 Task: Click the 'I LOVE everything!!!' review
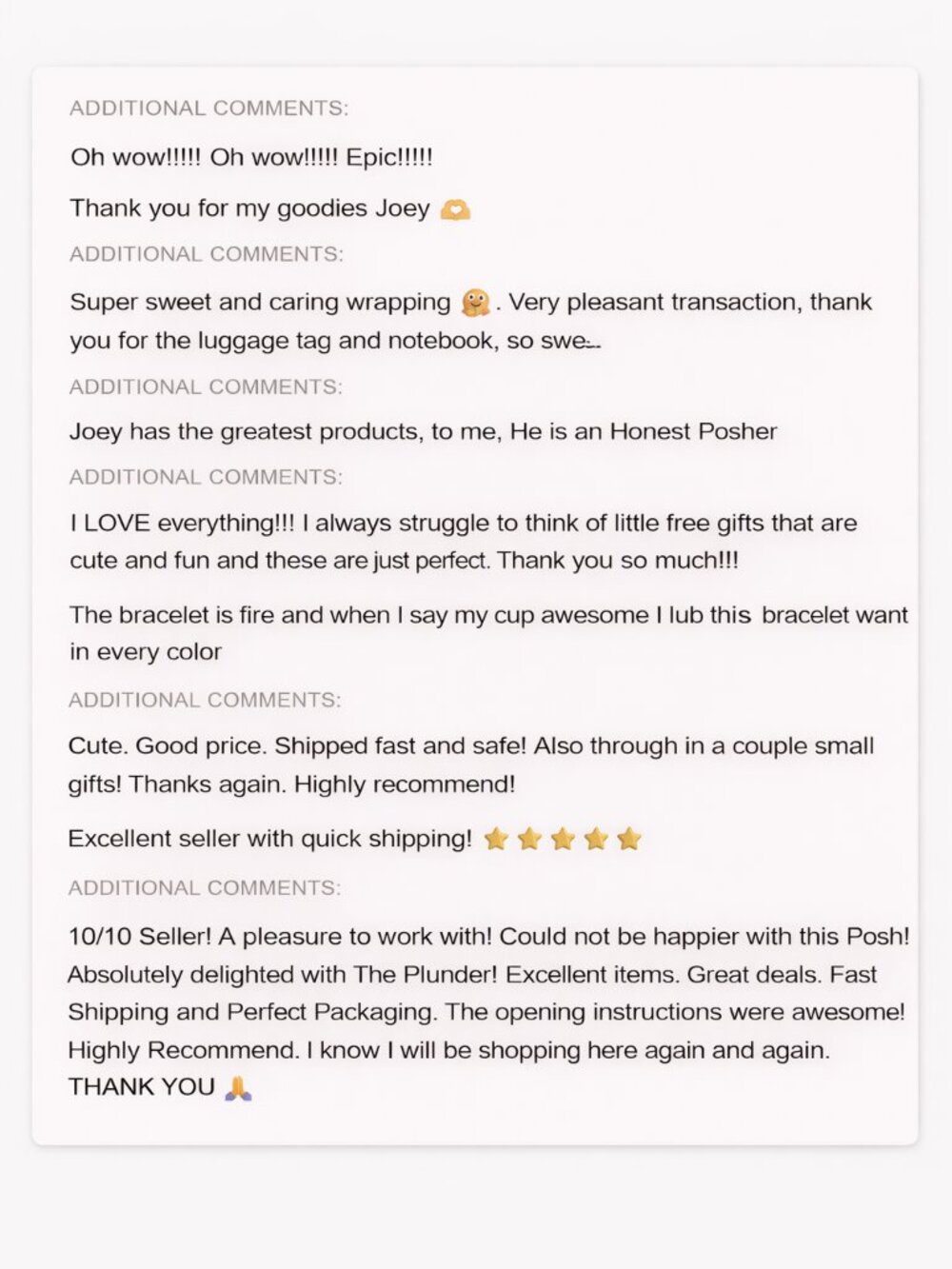pos(463,542)
